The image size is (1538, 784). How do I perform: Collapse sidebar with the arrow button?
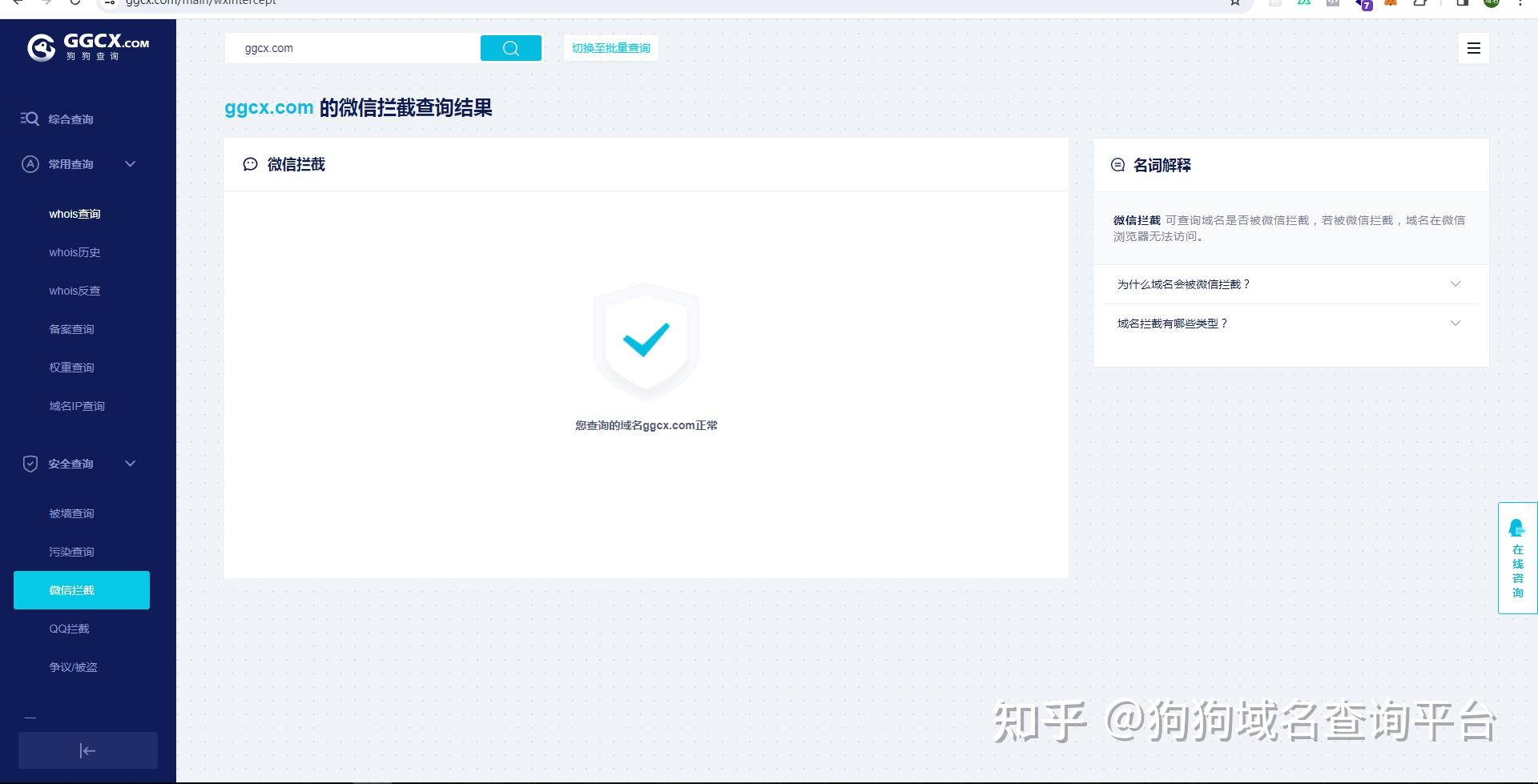tap(88, 750)
